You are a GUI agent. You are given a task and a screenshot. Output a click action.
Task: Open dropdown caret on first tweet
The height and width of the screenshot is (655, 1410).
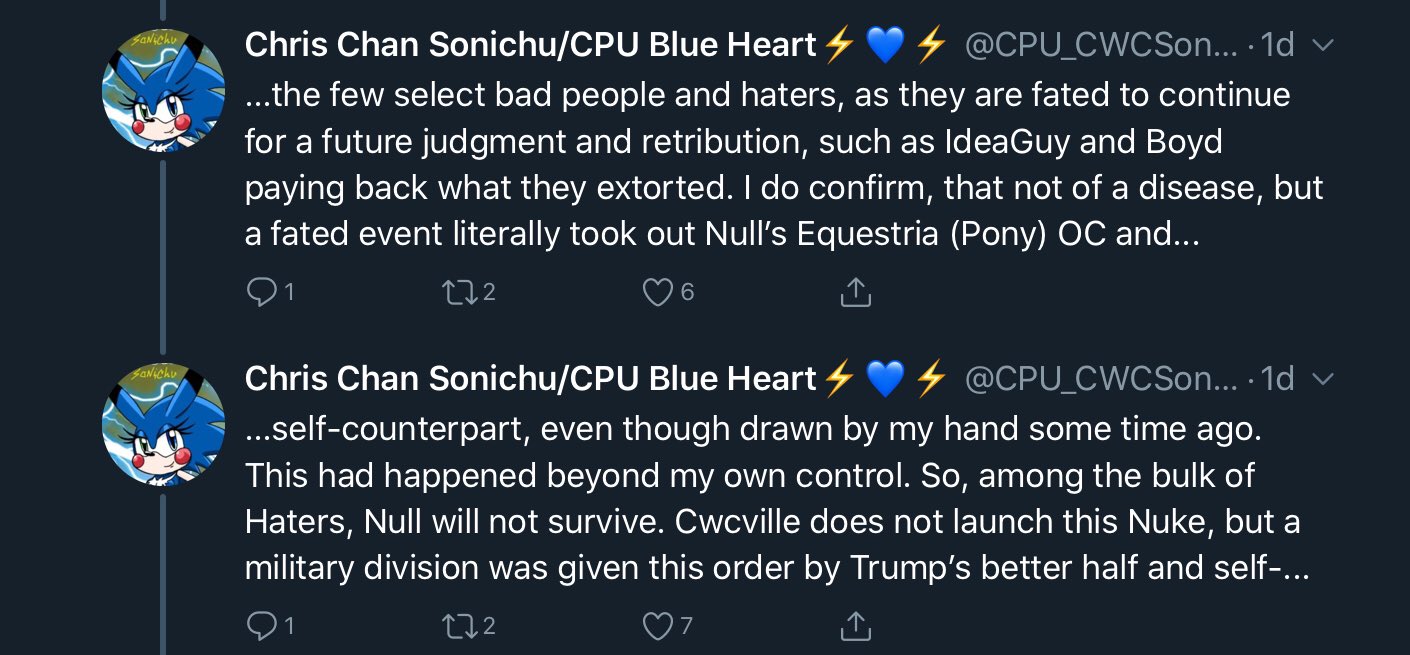[x=1322, y=46]
